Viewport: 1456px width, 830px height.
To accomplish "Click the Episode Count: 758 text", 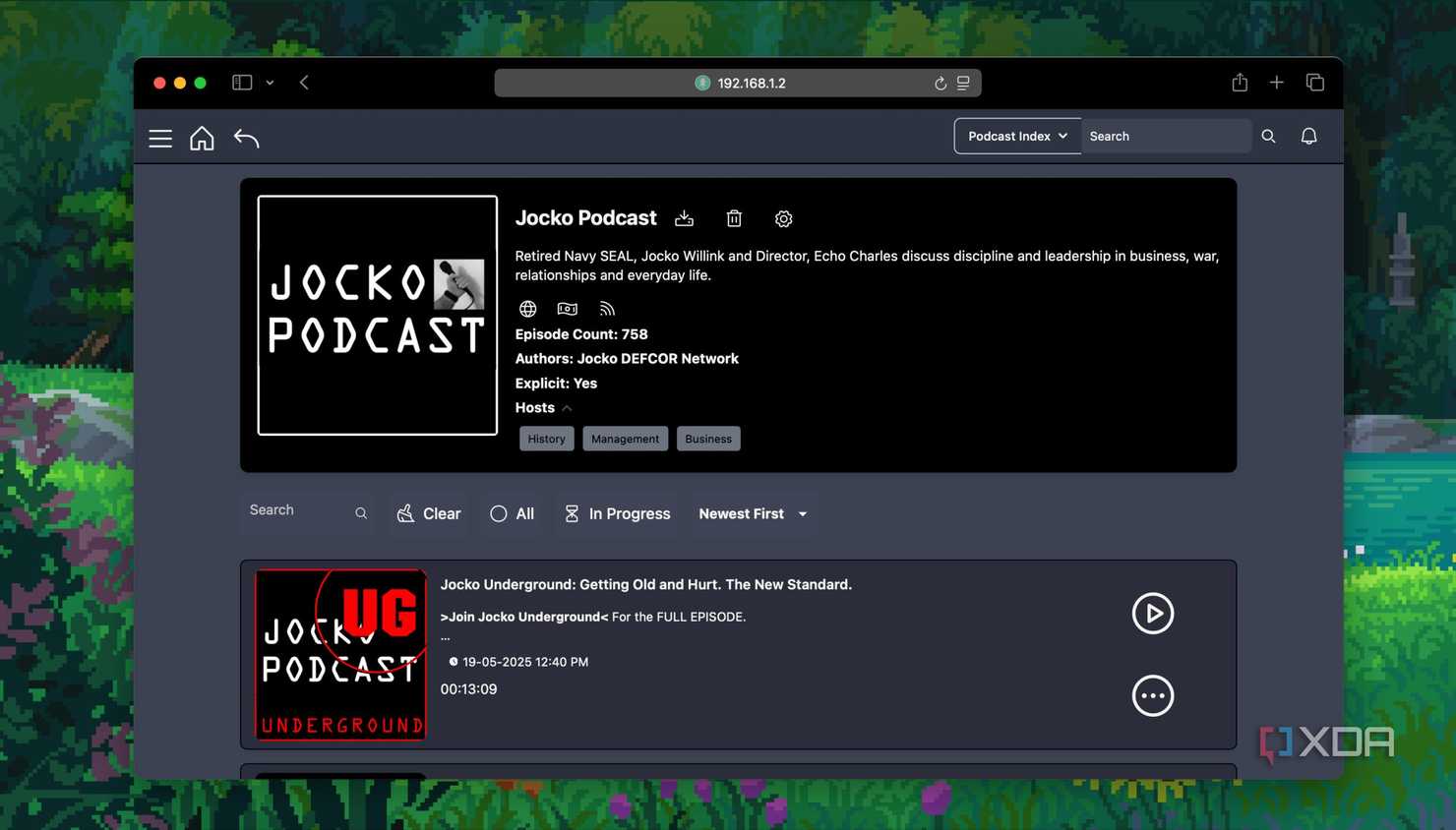I will [581, 334].
